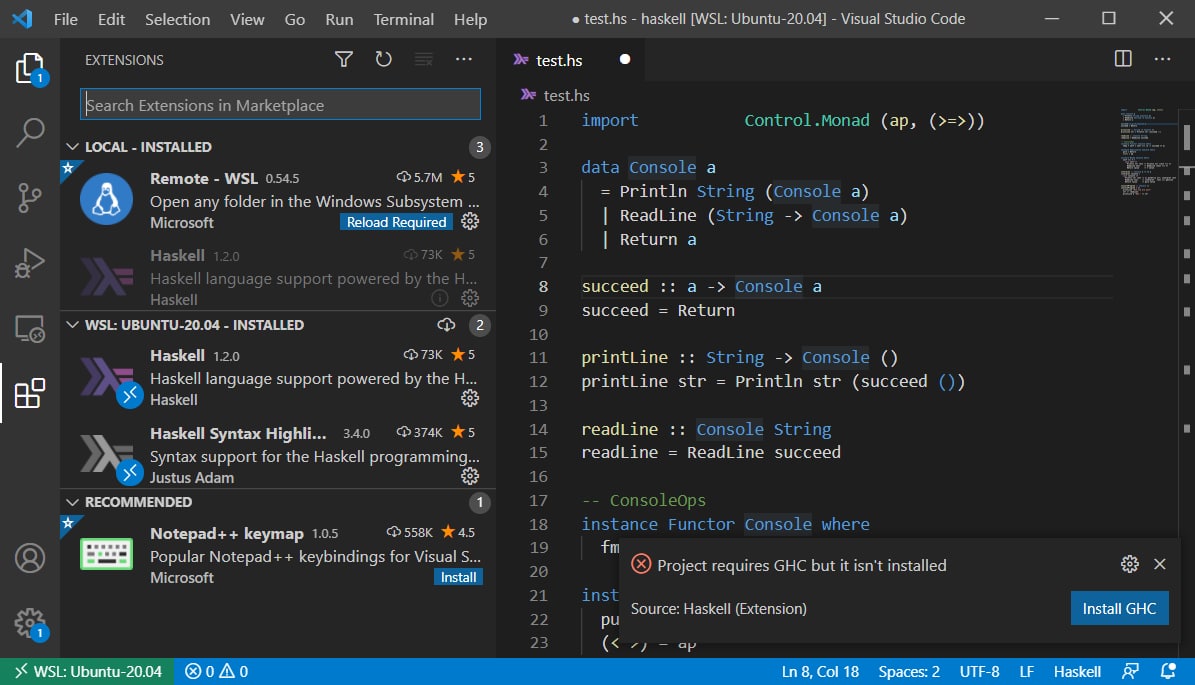Click Reload Required for Remote - WSL
The image size is (1195, 685).
click(396, 222)
